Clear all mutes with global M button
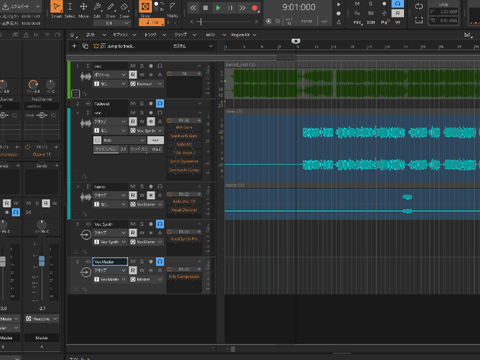The width and height of the screenshot is (480, 360). coord(357,4)
